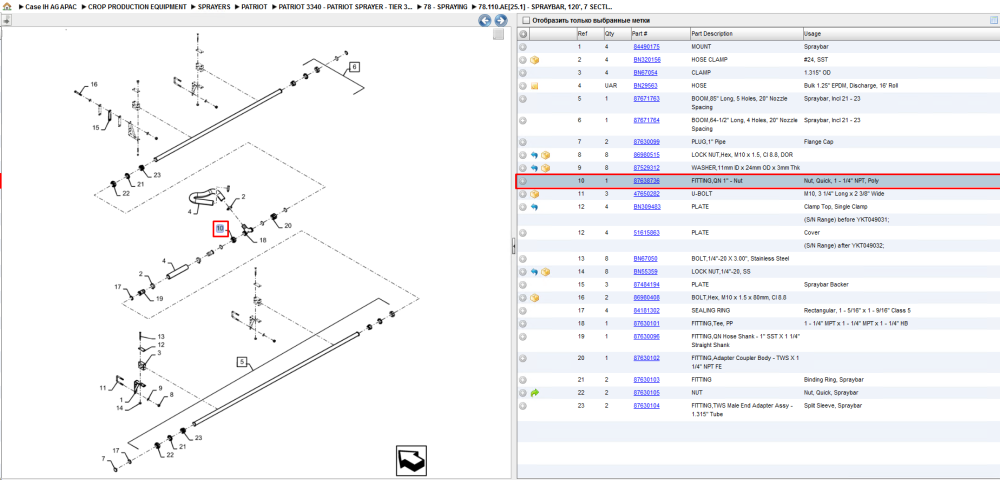Select callout 19 on the diagram
Image resolution: width=1000 pixels, height=480 pixels.
pyautogui.click(x=159, y=298)
